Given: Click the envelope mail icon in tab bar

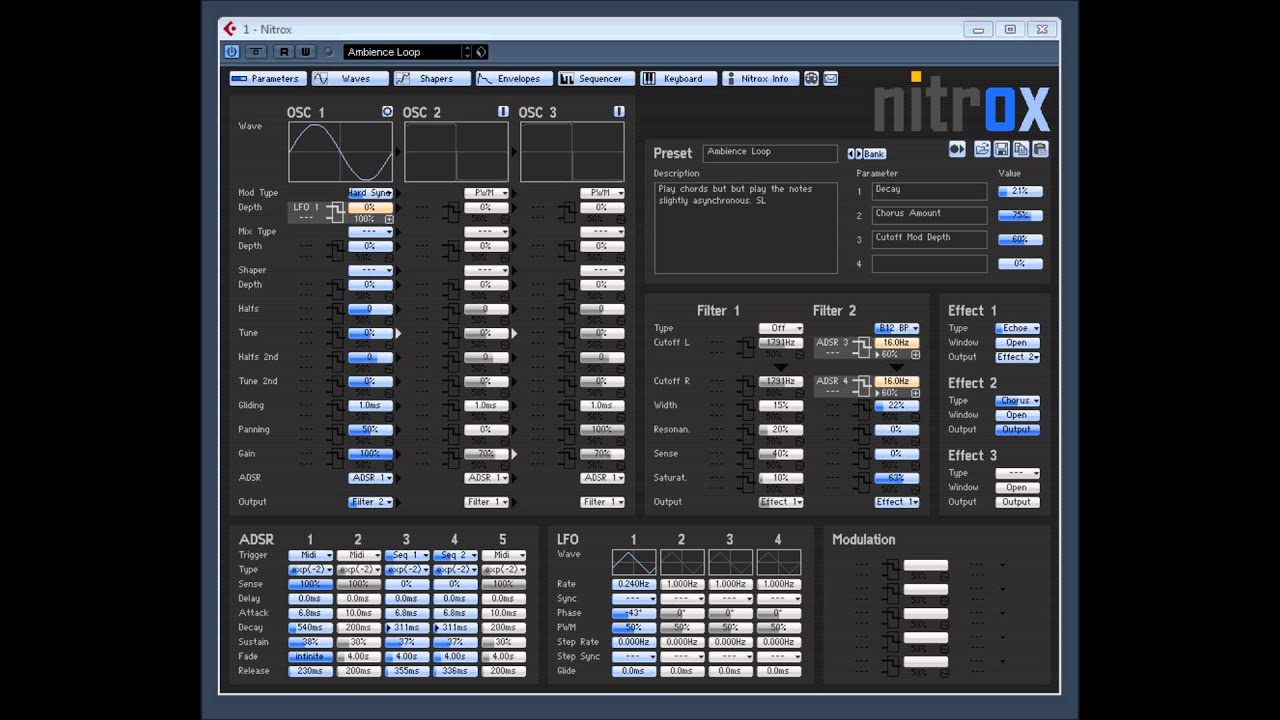Looking at the screenshot, I should (830, 78).
